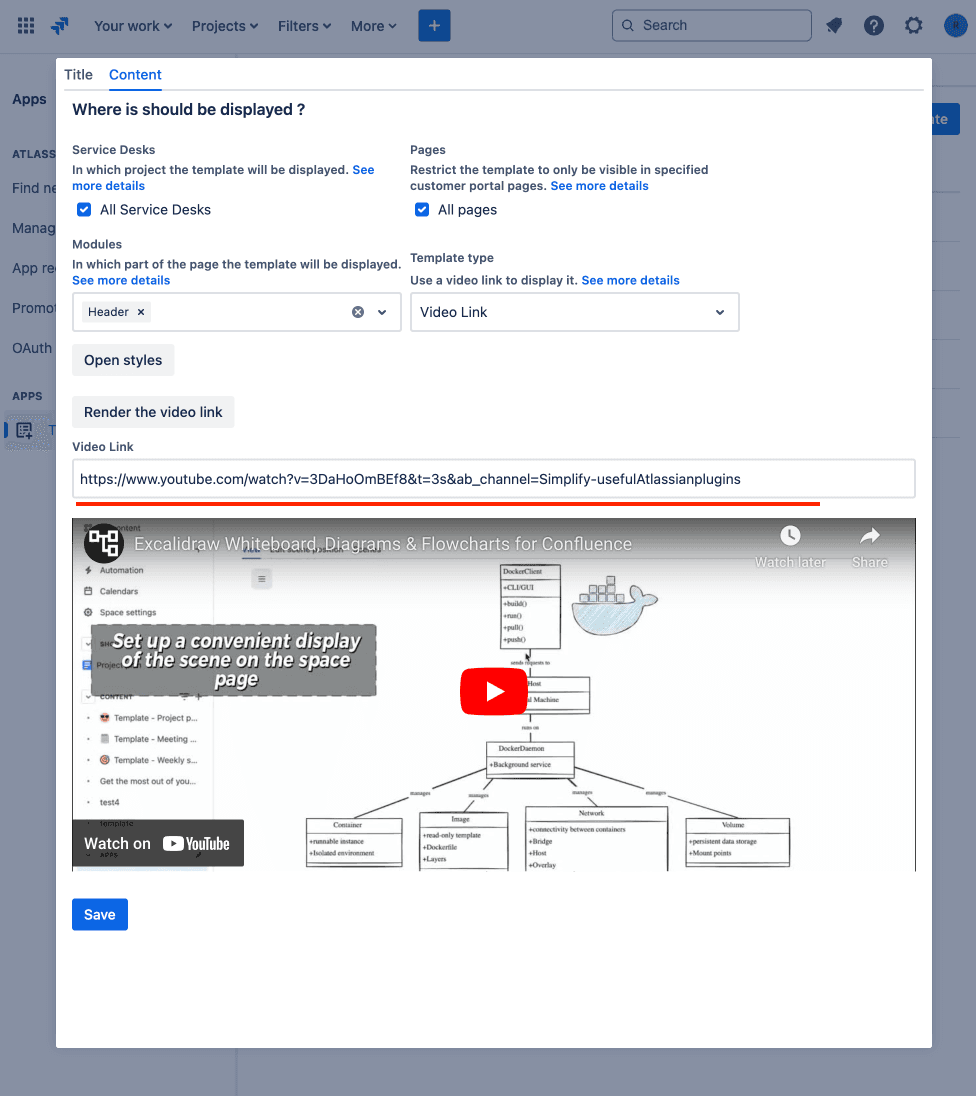Select the templates app icon in sidebar
976x1096 pixels.
(x=24, y=431)
